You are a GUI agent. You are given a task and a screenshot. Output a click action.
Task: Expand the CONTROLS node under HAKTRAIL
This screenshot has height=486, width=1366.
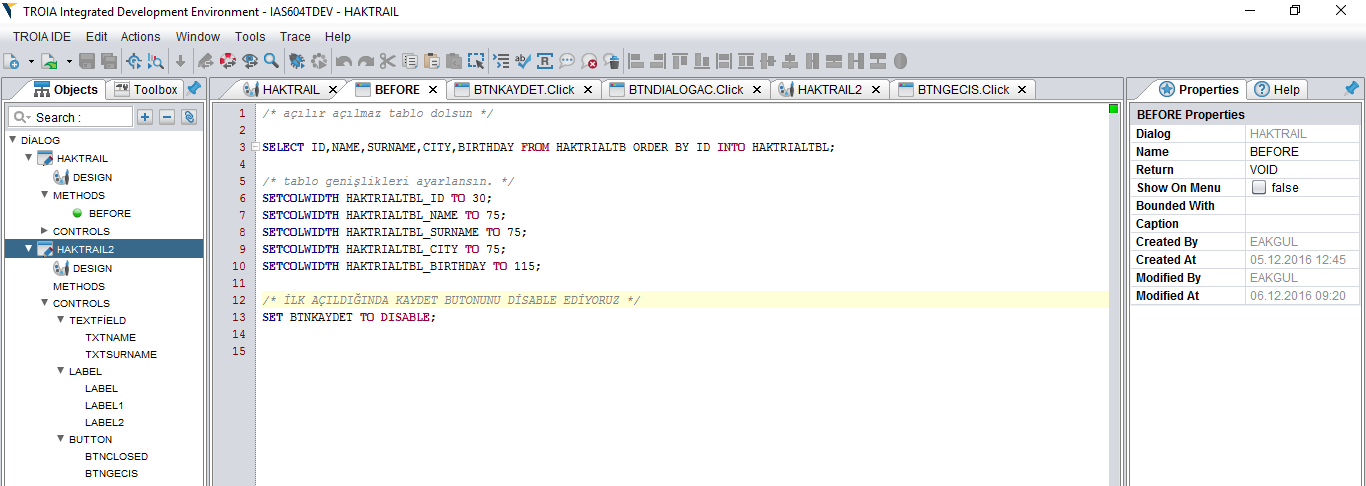(44, 231)
